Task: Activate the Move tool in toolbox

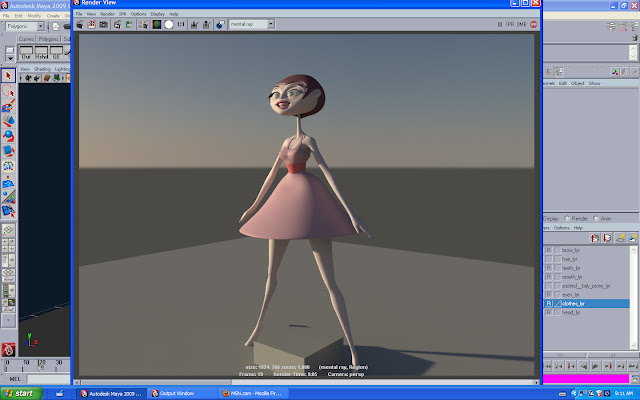Action: coord(8,121)
